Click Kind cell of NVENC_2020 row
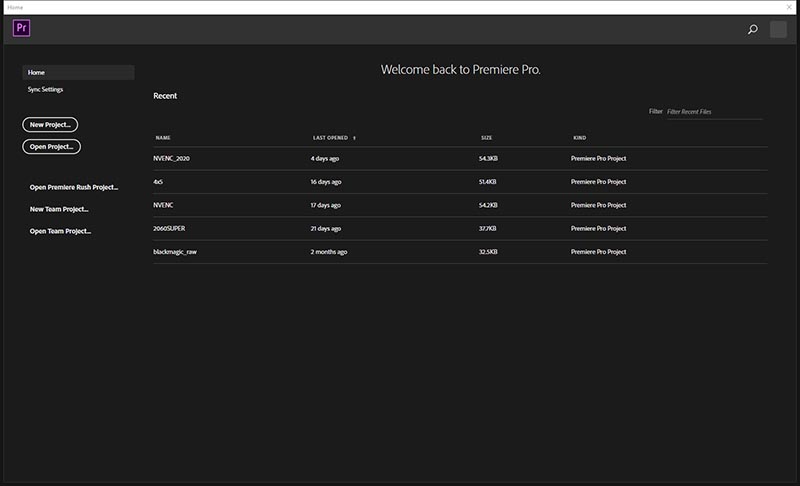 [598, 159]
